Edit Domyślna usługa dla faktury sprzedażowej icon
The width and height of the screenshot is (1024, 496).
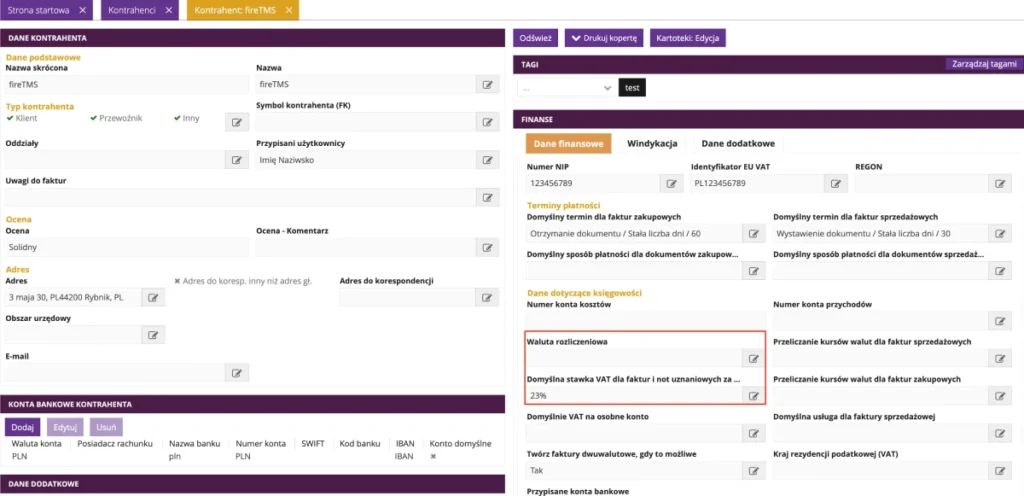point(999,433)
